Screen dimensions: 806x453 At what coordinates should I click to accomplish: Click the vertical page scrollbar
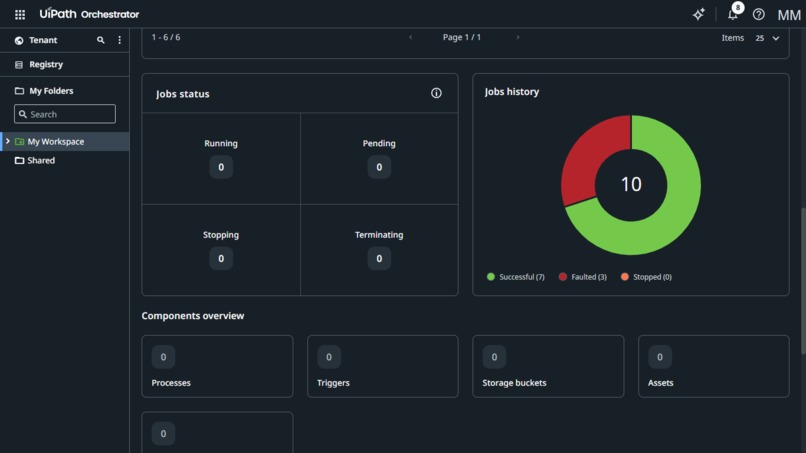[x=803, y=280]
